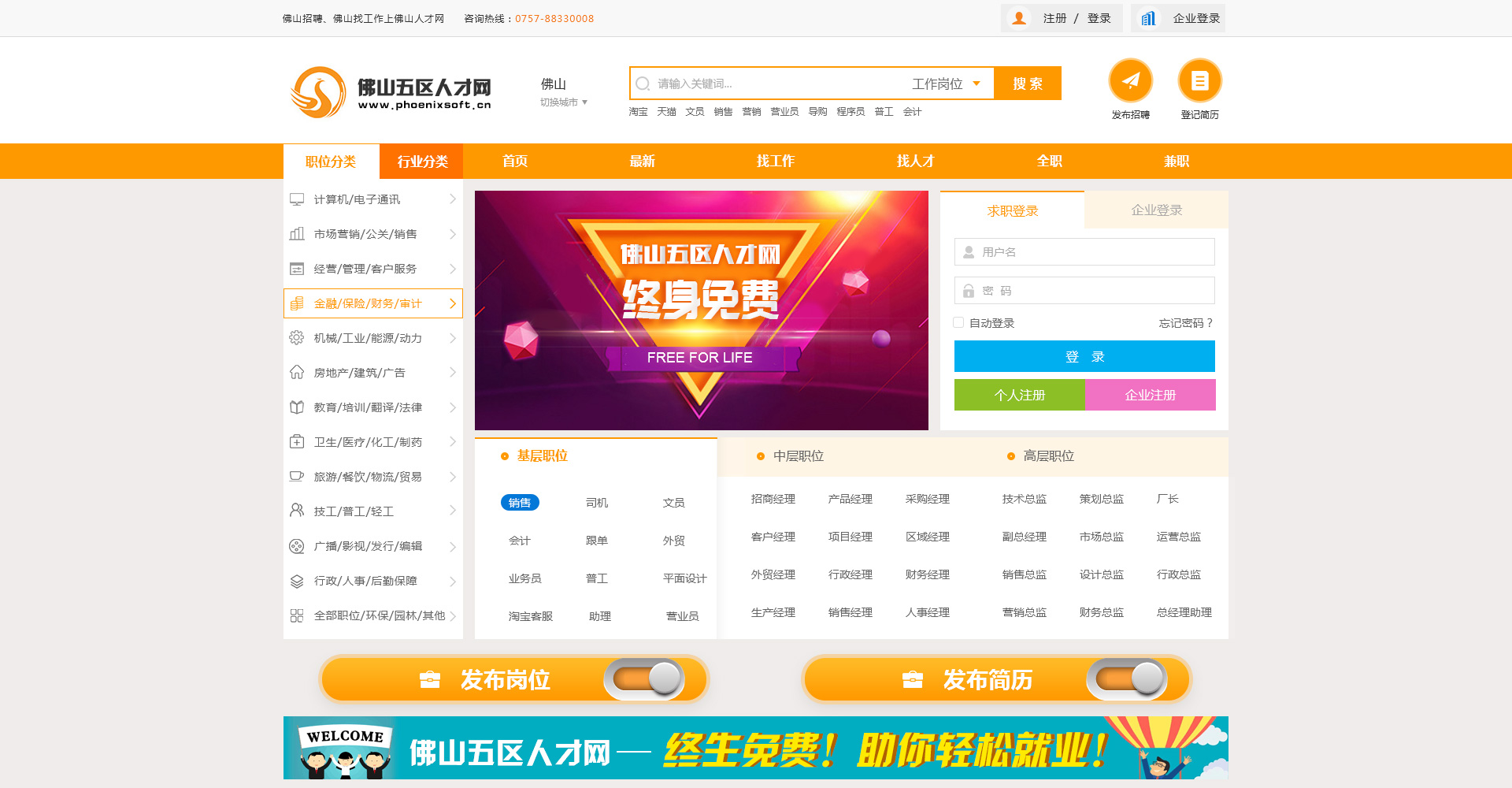The height and width of the screenshot is (788, 1512).
Task: Click the 登记简历 document icon
Action: pos(1199,80)
